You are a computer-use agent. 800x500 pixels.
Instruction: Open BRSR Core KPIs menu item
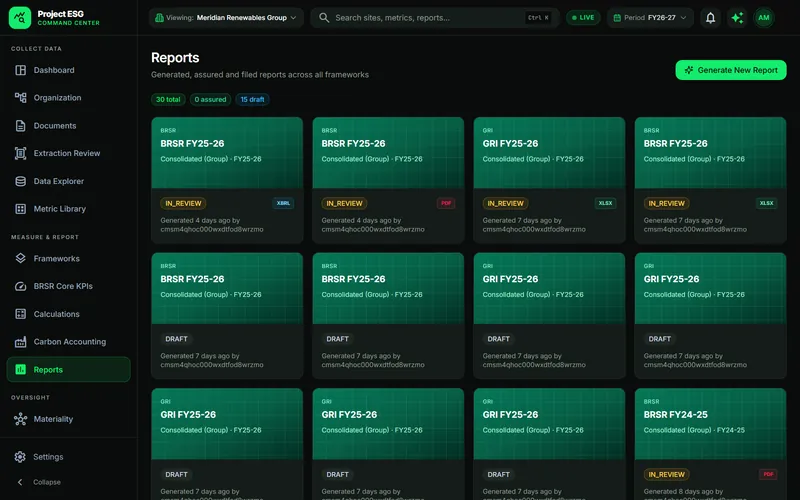(68, 286)
